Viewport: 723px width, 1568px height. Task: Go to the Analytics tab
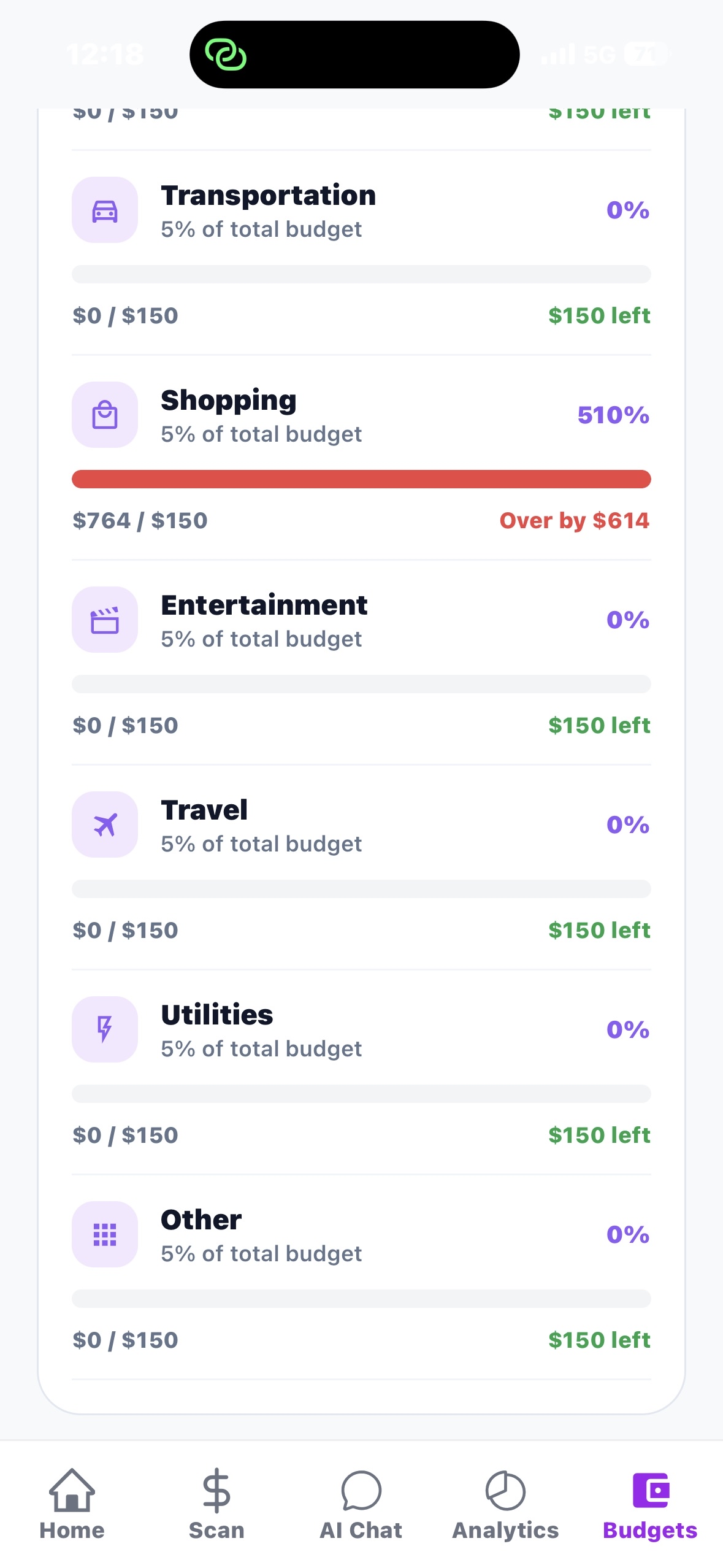pos(505,1504)
